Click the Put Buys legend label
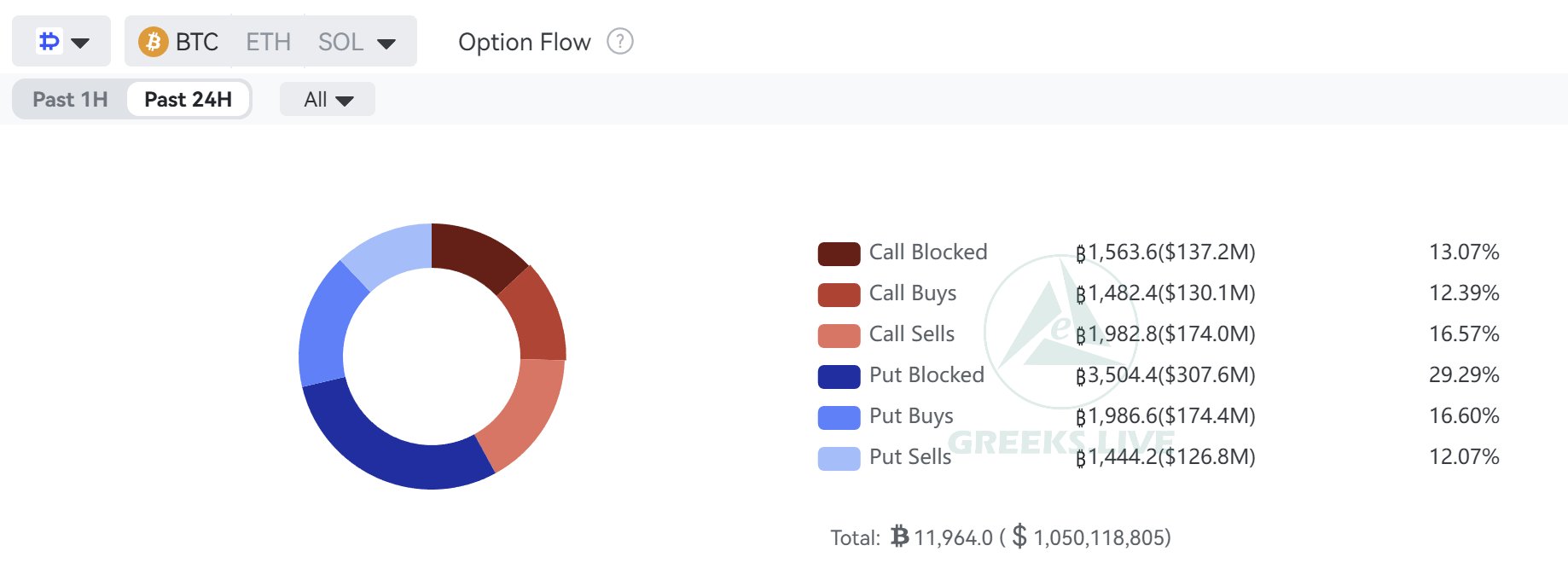Viewport: 1568px width, 580px height. coord(911,415)
